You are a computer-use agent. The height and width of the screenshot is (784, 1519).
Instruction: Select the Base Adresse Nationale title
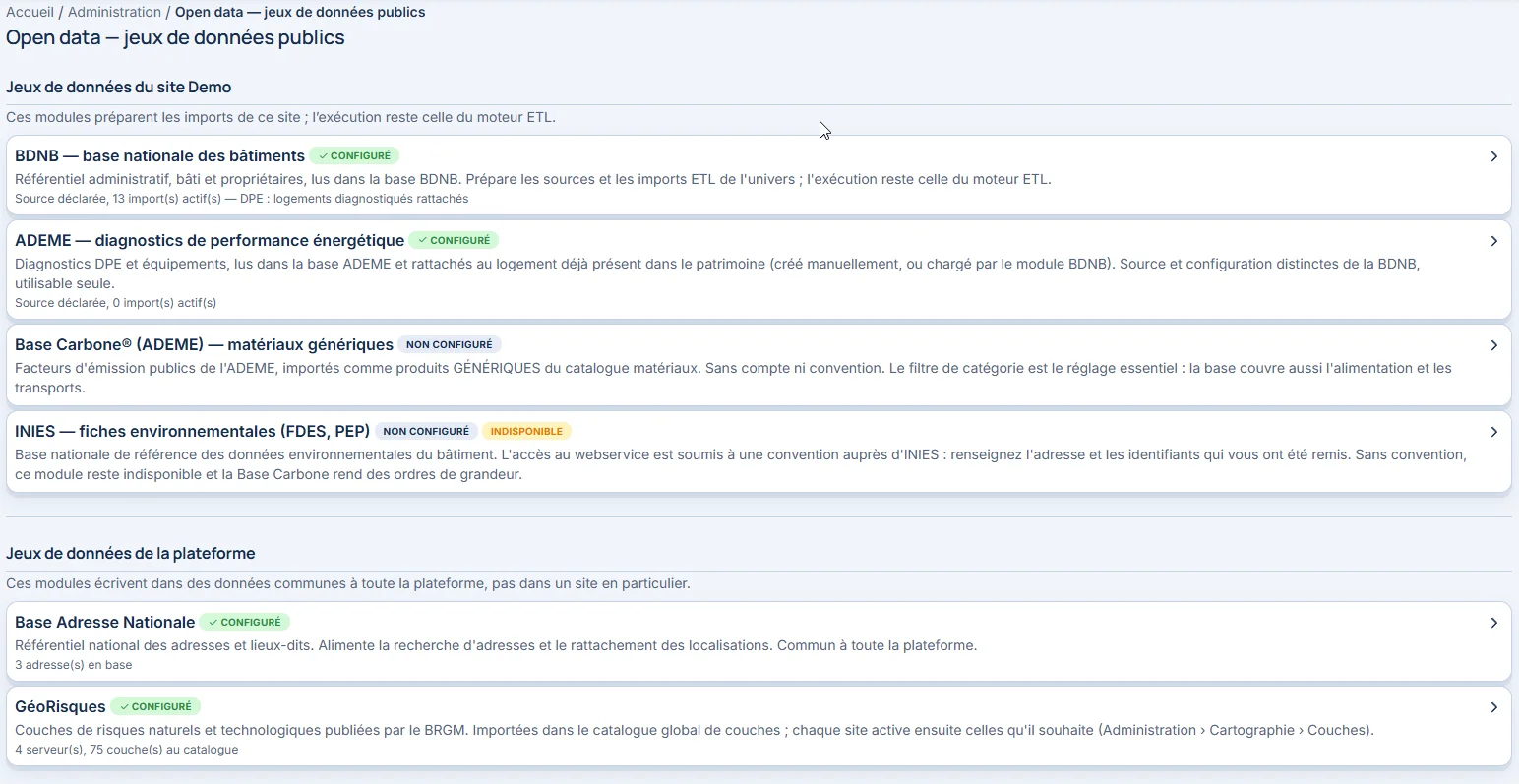pos(104,622)
